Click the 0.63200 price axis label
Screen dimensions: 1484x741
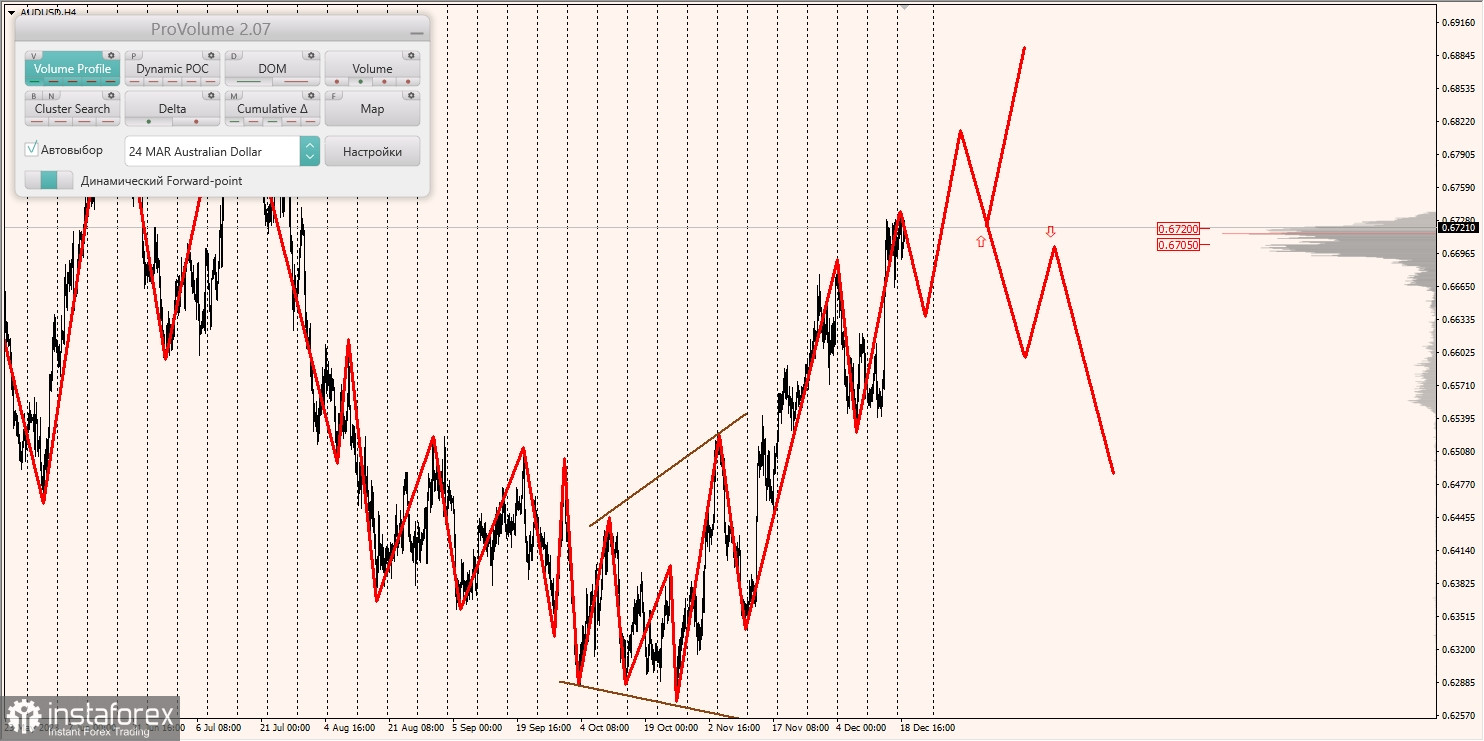1459,649
